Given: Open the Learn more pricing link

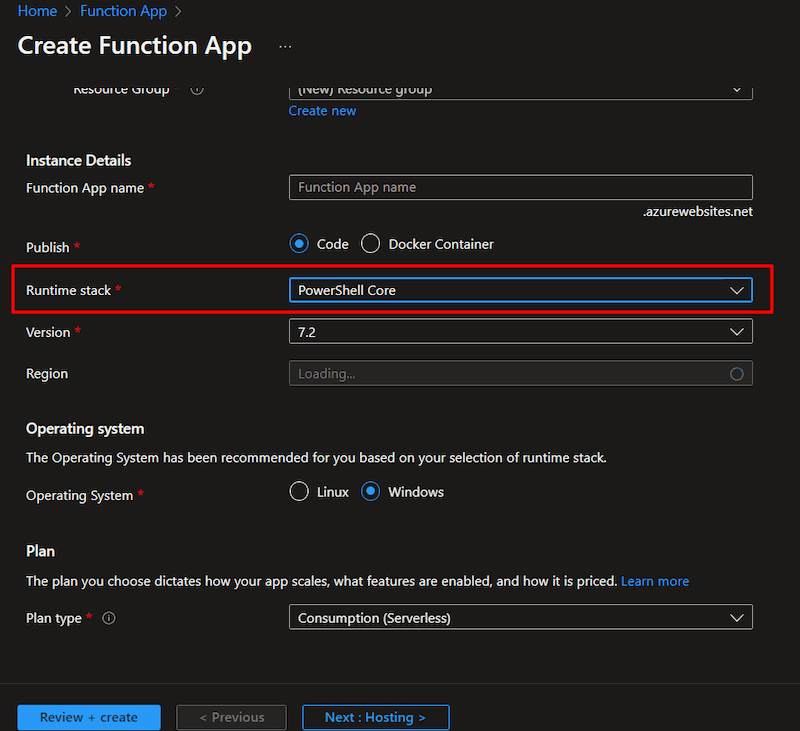Looking at the screenshot, I should [655, 581].
